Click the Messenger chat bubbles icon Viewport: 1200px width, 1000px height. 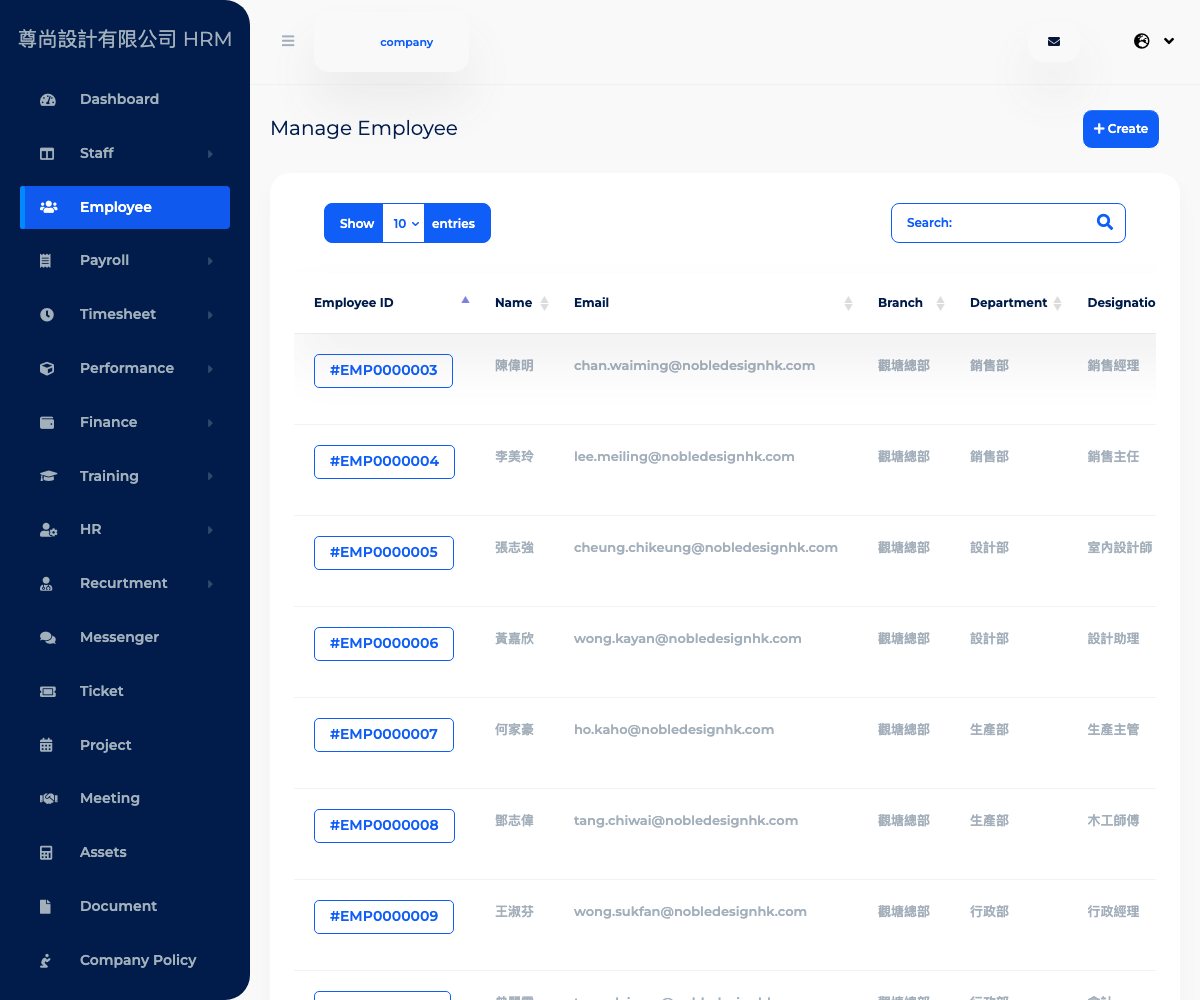point(47,638)
